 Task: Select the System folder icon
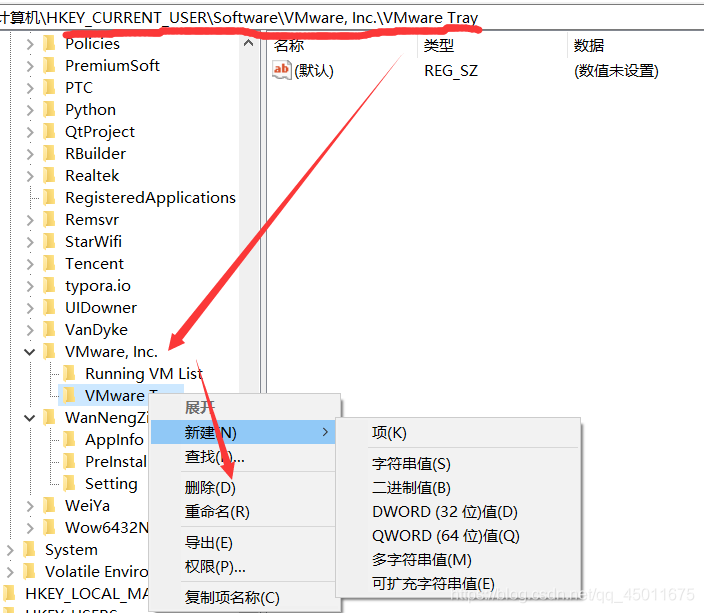click(30, 550)
